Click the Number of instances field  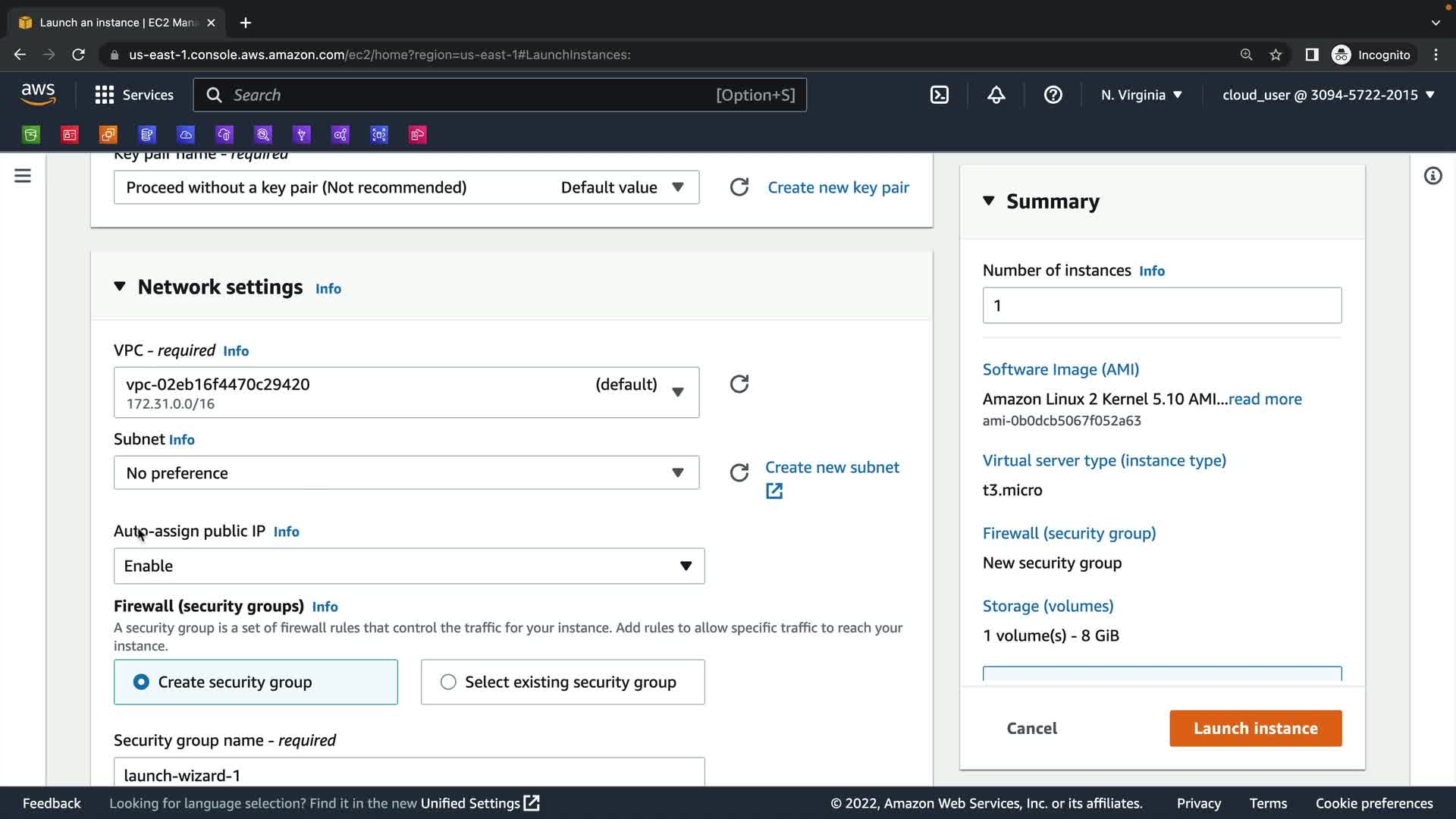[1161, 306]
